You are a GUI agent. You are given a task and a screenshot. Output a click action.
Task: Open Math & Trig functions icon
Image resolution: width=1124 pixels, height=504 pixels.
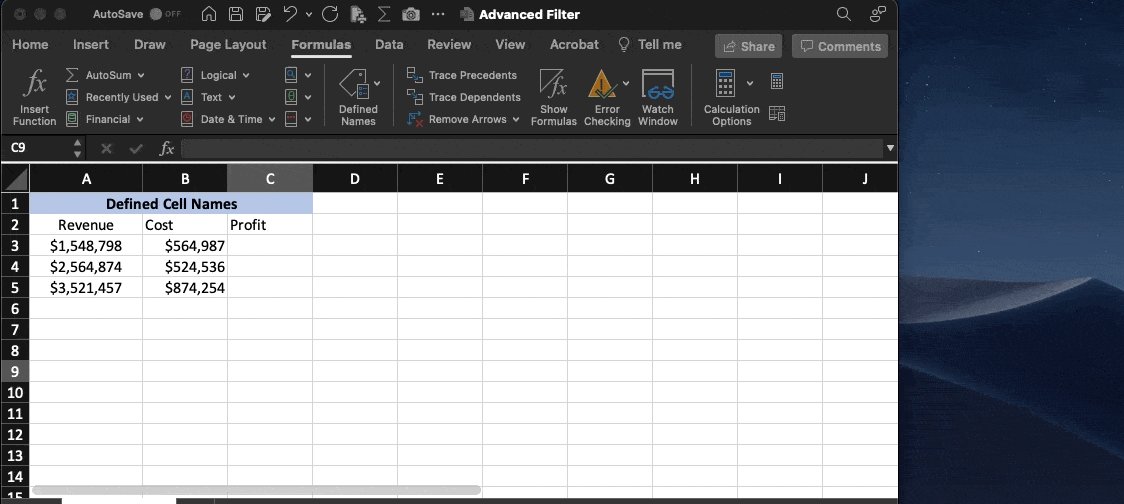(x=291, y=97)
